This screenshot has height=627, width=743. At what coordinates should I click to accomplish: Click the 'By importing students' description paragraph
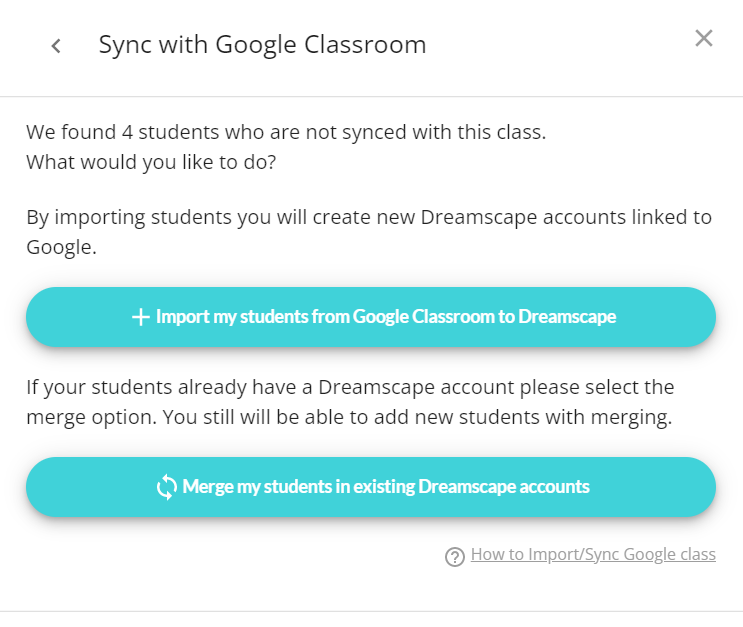coord(369,232)
